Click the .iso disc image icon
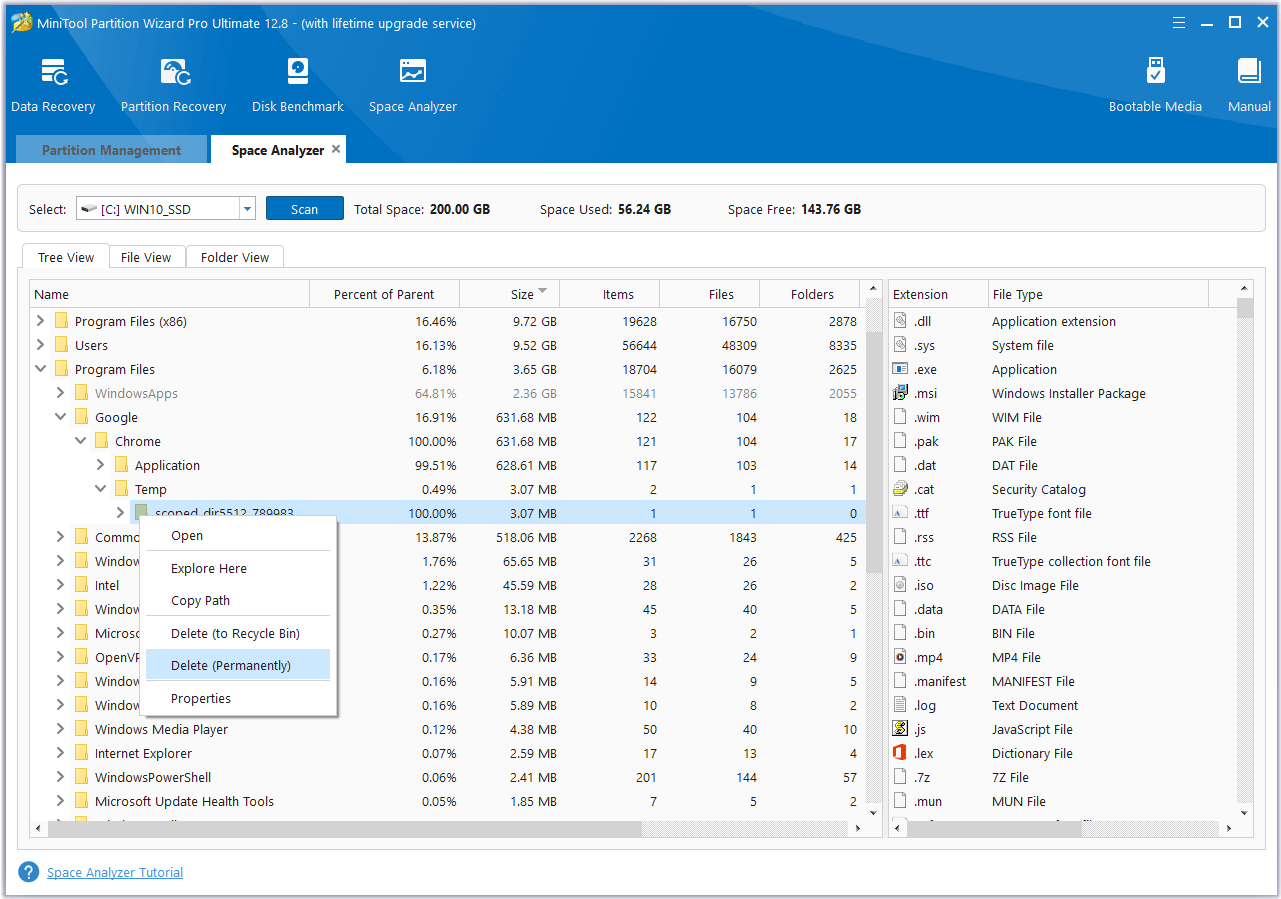The image size is (1281, 899). coord(900,585)
